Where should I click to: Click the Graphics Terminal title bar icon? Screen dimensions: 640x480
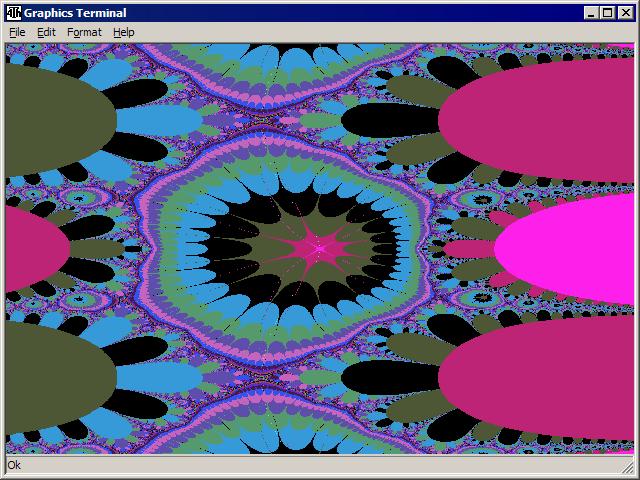pos(13,12)
